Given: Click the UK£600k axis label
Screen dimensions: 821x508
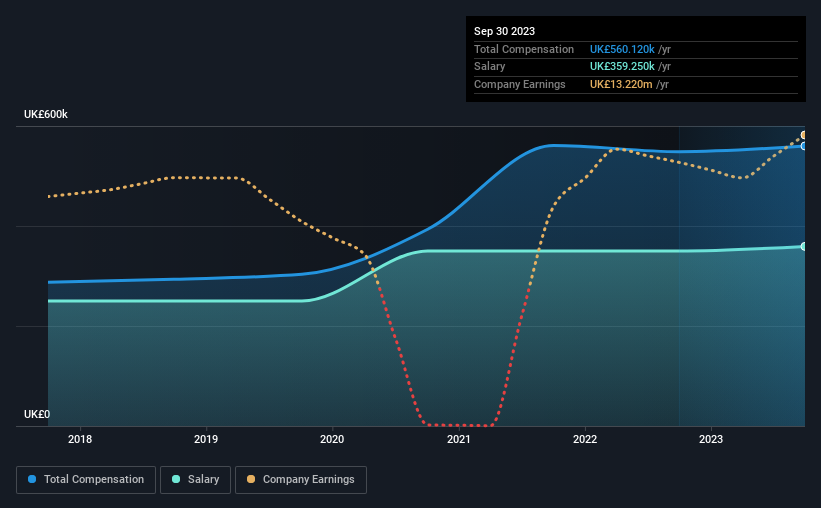Looking at the screenshot, I should pos(46,114).
